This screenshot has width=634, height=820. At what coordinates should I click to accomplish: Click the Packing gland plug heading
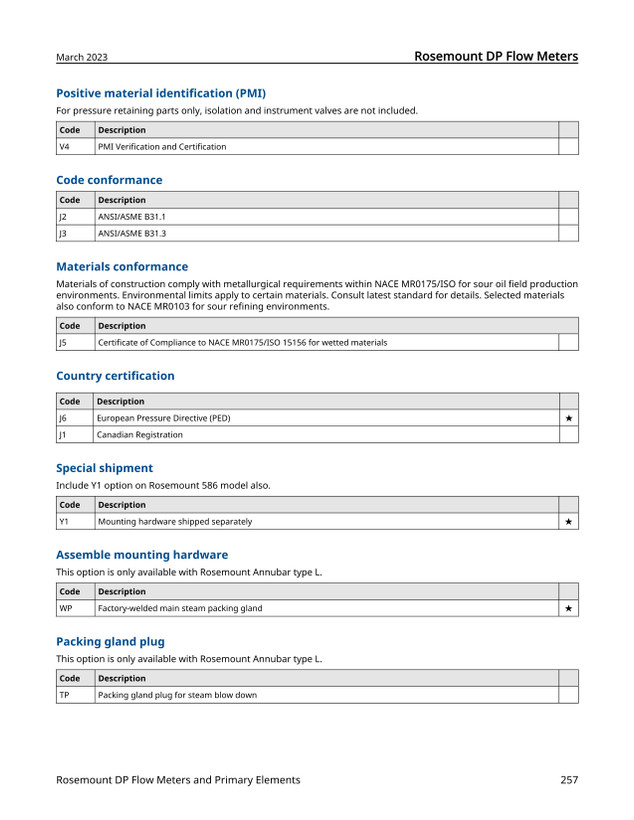[x=110, y=642]
